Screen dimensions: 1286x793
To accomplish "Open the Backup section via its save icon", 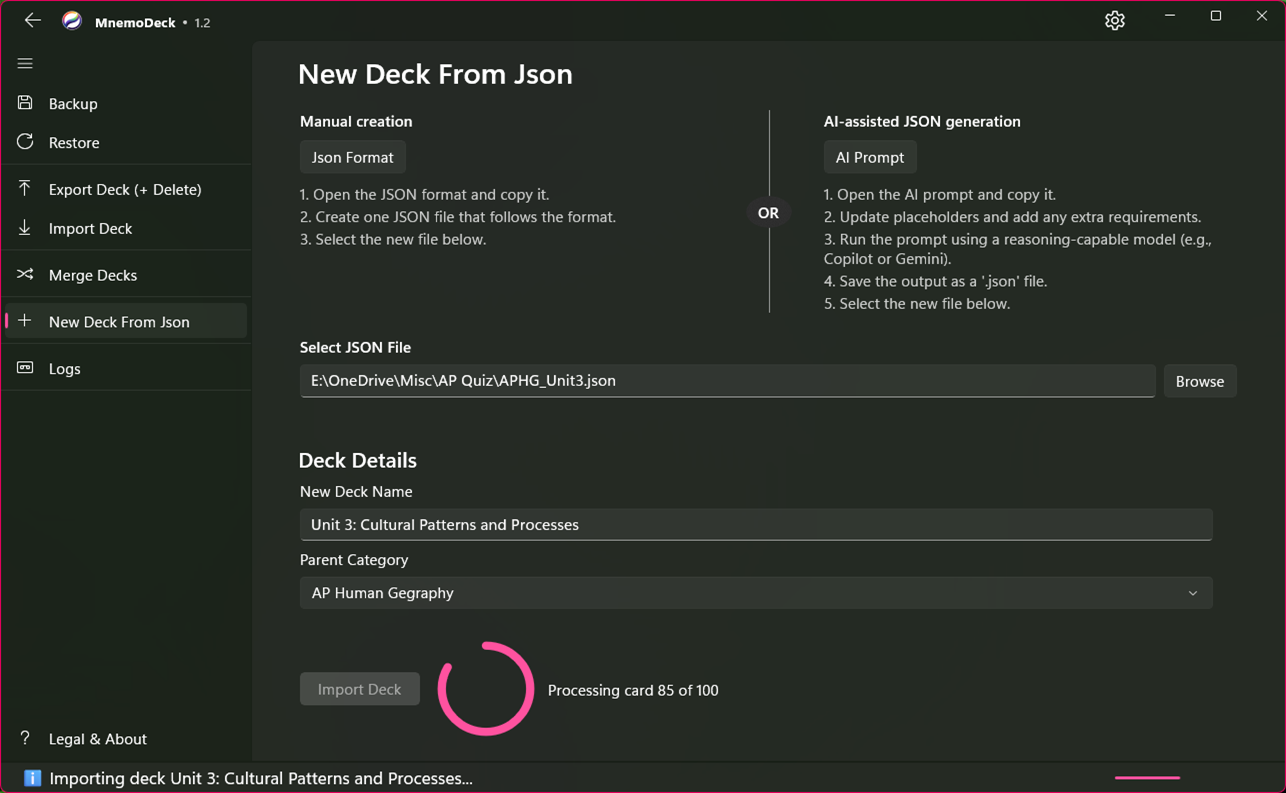I will pyautogui.click(x=25, y=103).
